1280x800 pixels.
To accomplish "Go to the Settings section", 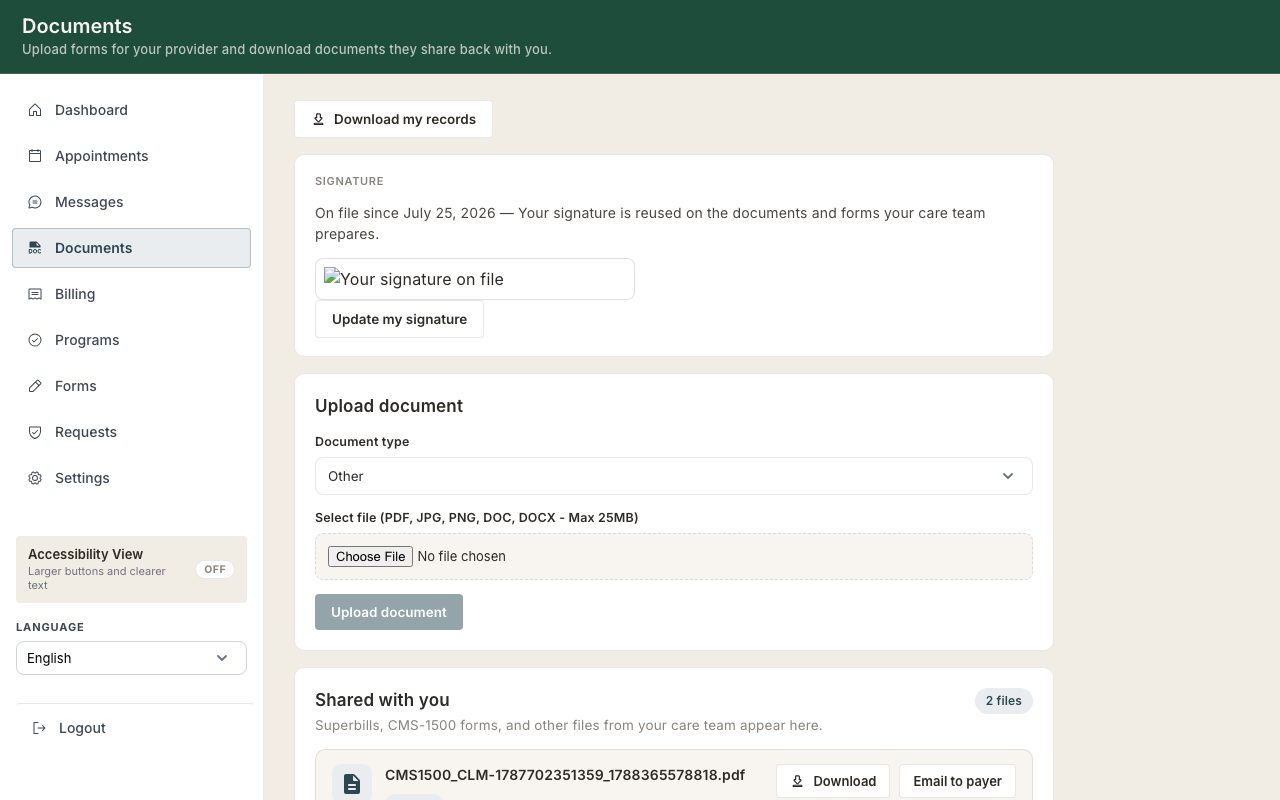I will pyautogui.click(x=131, y=478).
